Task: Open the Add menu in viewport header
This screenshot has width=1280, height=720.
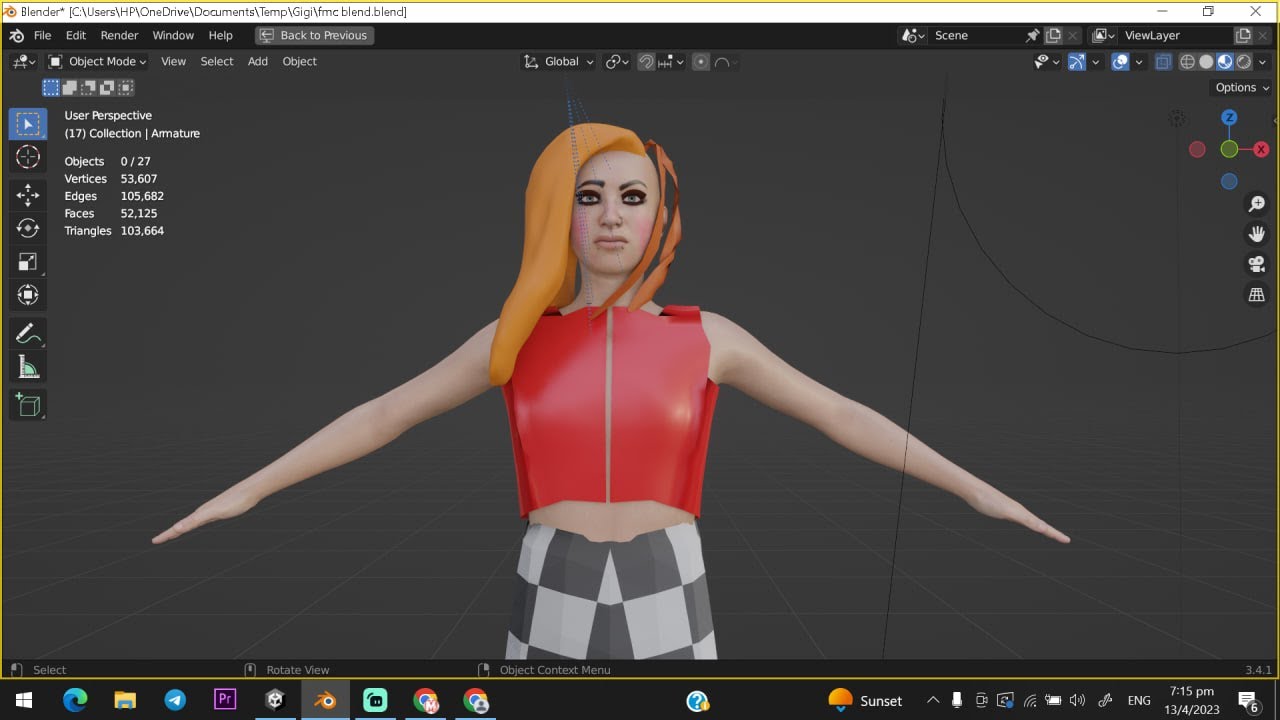Action: [257, 62]
